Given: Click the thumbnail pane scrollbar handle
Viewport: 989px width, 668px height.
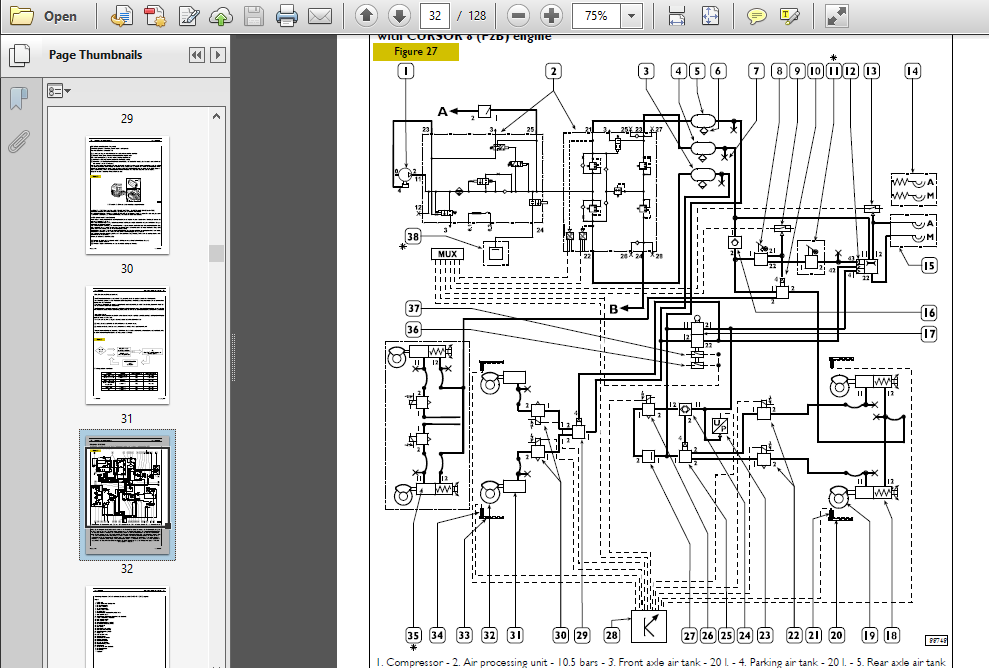Looking at the screenshot, I should click(216, 253).
